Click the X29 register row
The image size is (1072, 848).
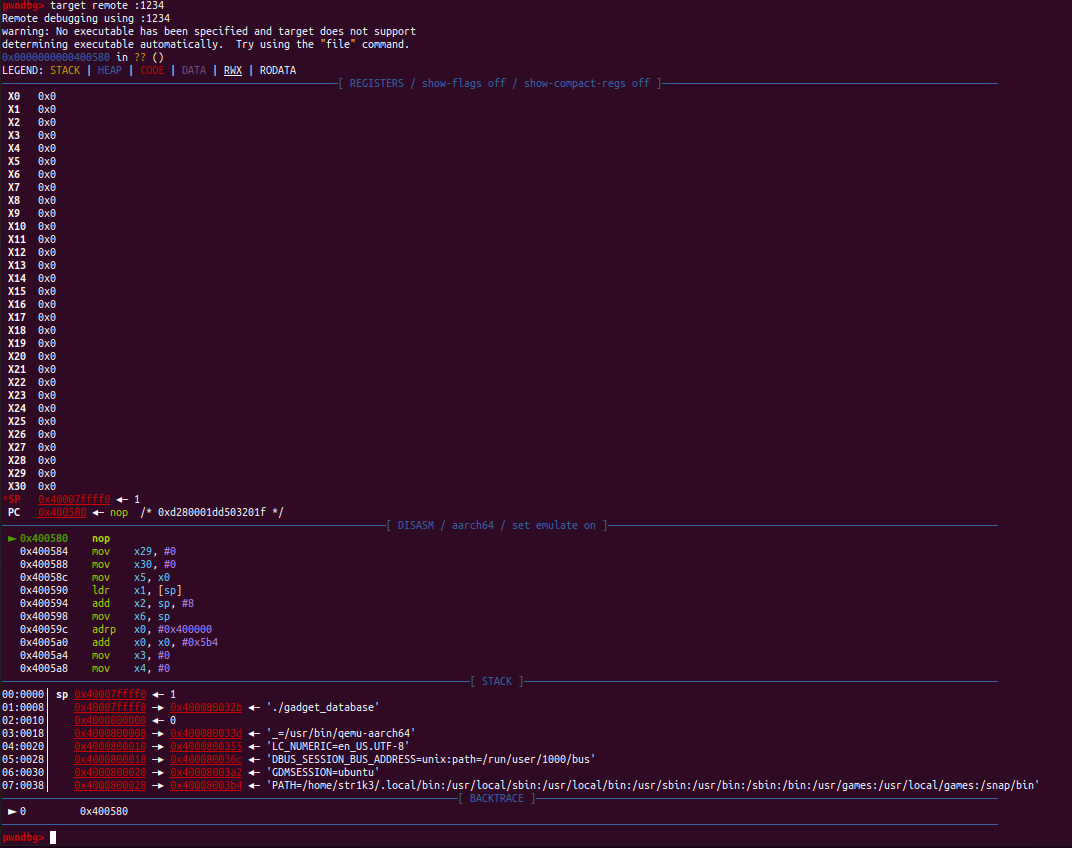click(30, 473)
